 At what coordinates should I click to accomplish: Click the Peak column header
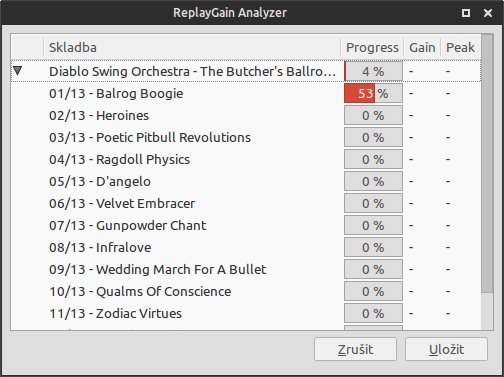click(x=460, y=47)
